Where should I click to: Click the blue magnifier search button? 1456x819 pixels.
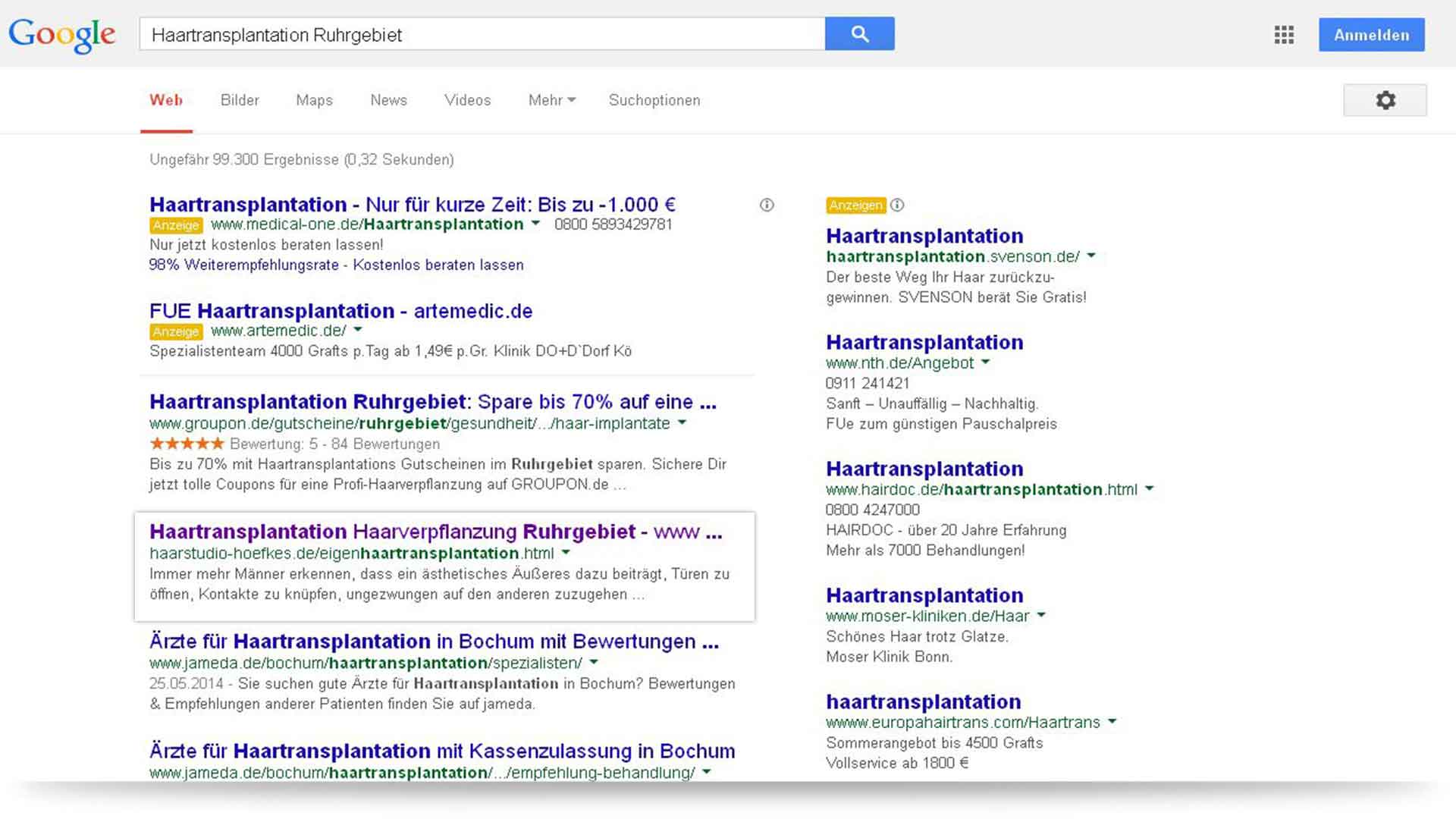pos(860,33)
